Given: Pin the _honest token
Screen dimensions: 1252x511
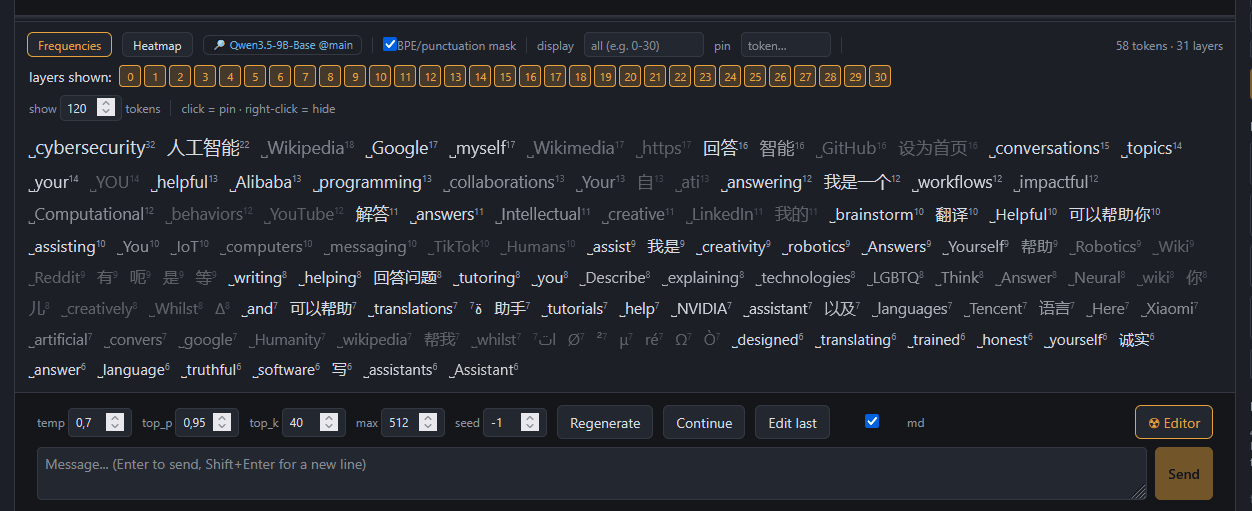Looking at the screenshot, I should tap(1006, 340).
